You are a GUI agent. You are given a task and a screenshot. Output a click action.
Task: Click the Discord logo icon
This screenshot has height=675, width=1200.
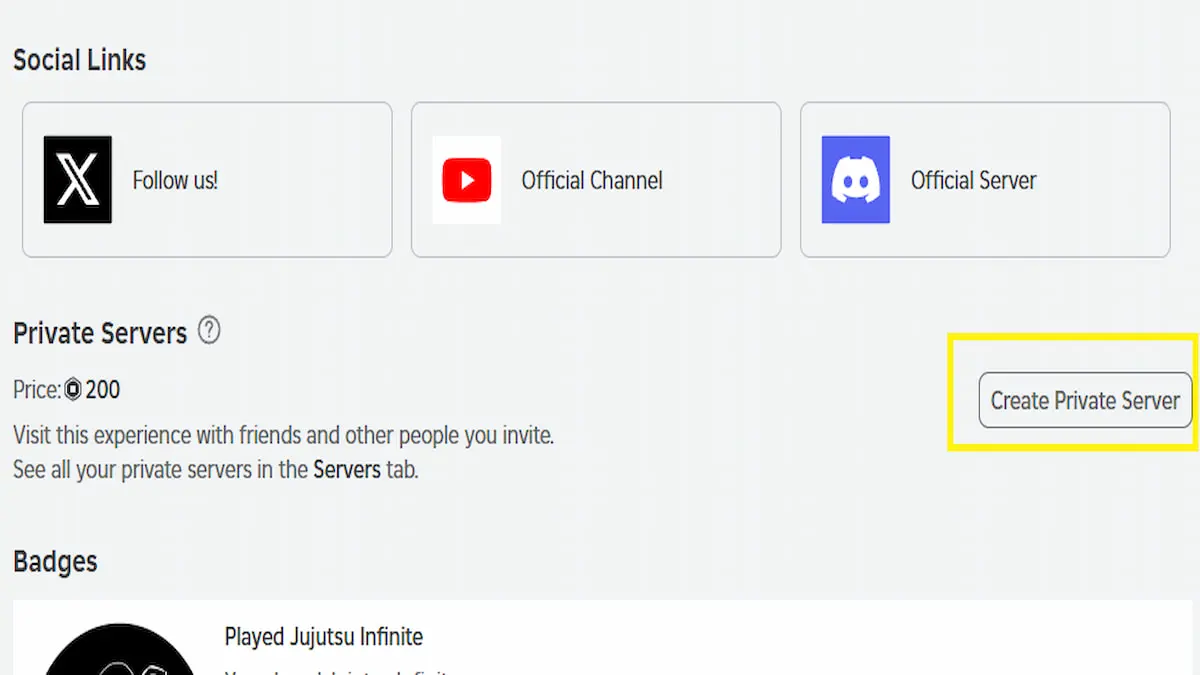pos(855,180)
